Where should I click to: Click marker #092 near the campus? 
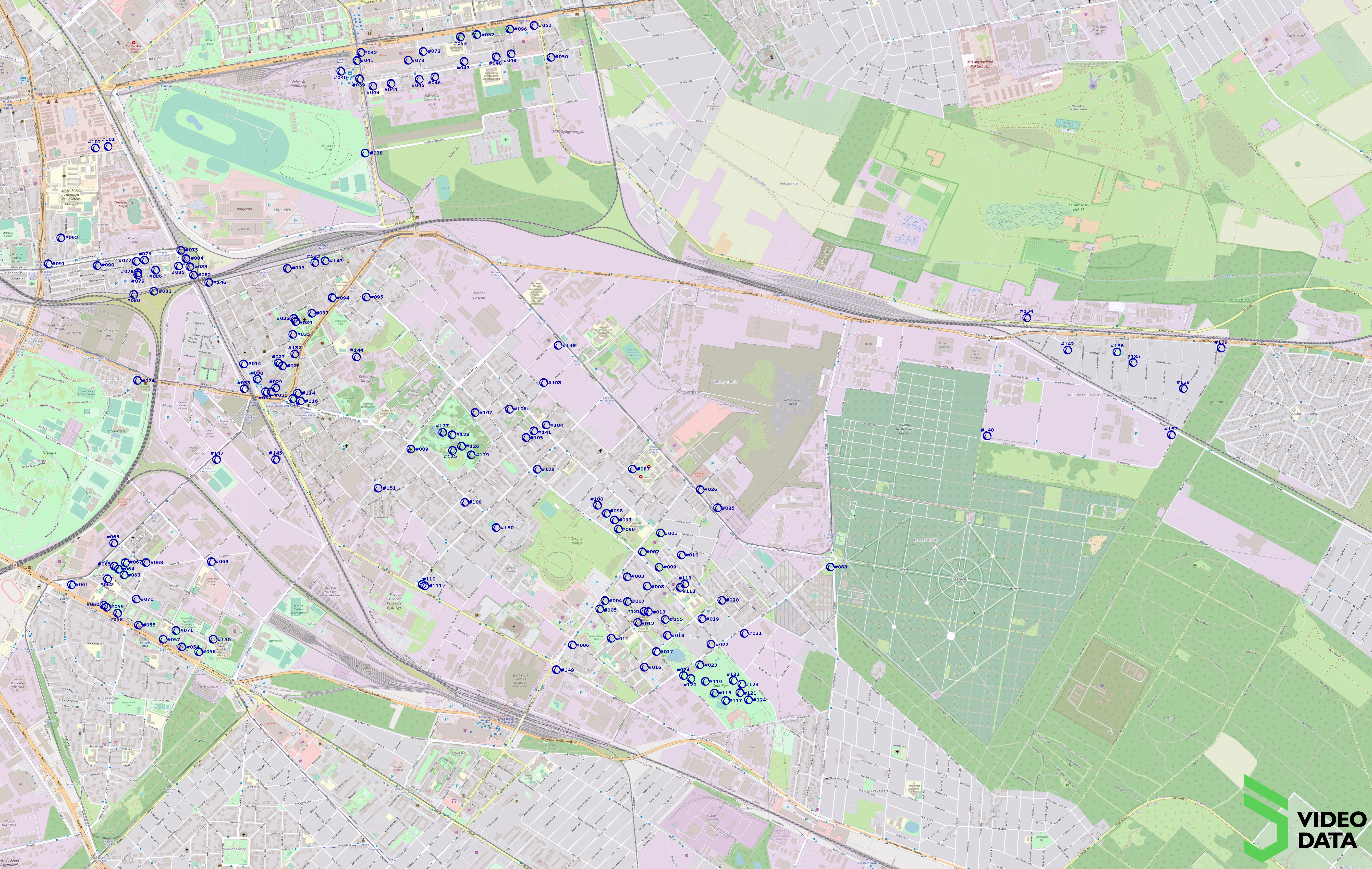click(61, 238)
